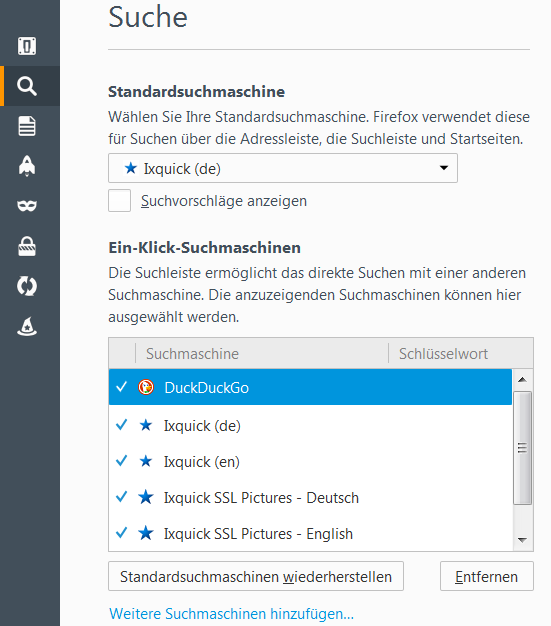Image resolution: width=551 pixels, height=626 pixels.
Task: Uncheck Ixquick SSL Pictures - English checkmark
Action: point(121,533)
